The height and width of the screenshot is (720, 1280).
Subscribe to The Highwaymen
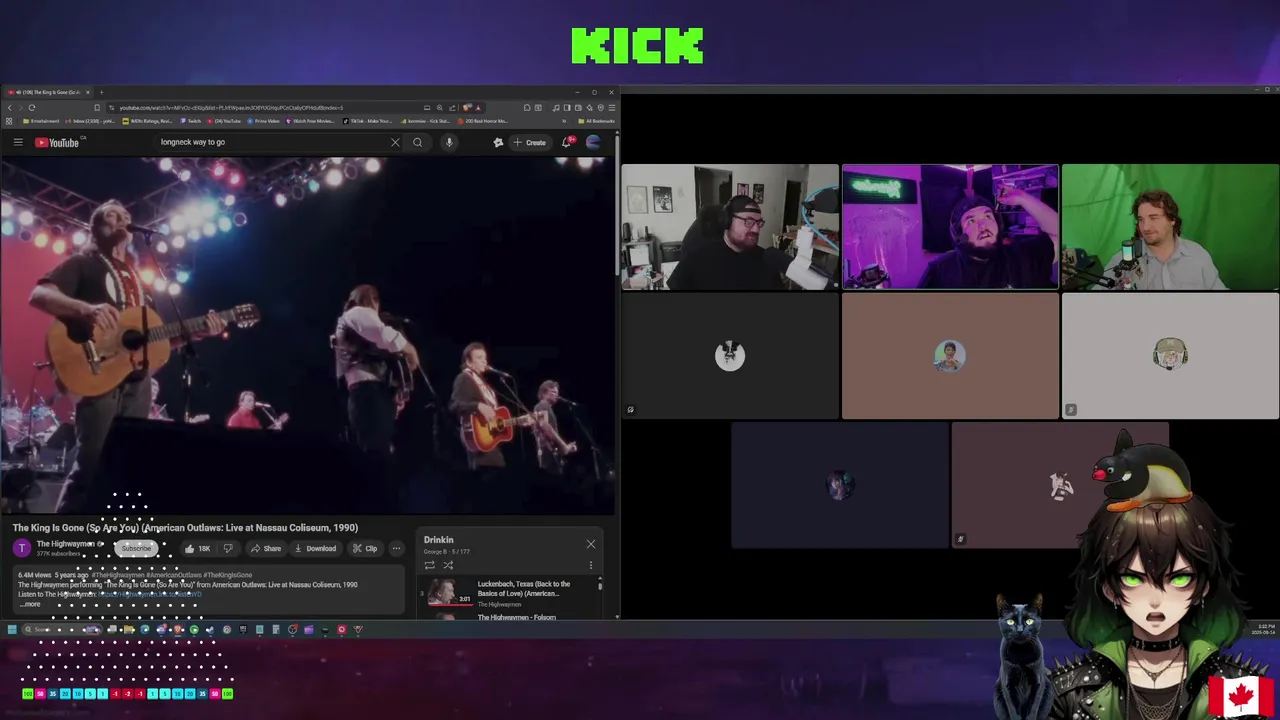pos(136,548)
